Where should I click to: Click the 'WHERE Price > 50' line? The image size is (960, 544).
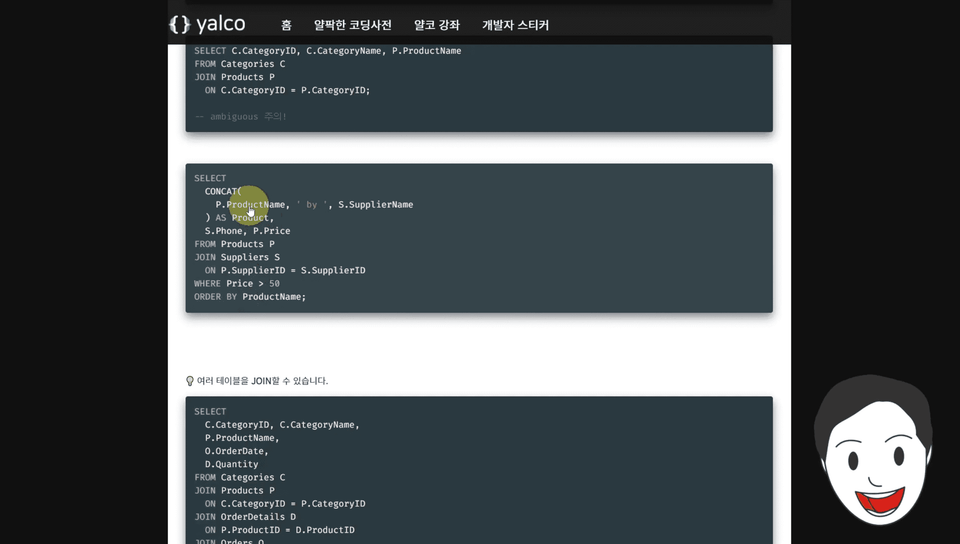[237, 283]
